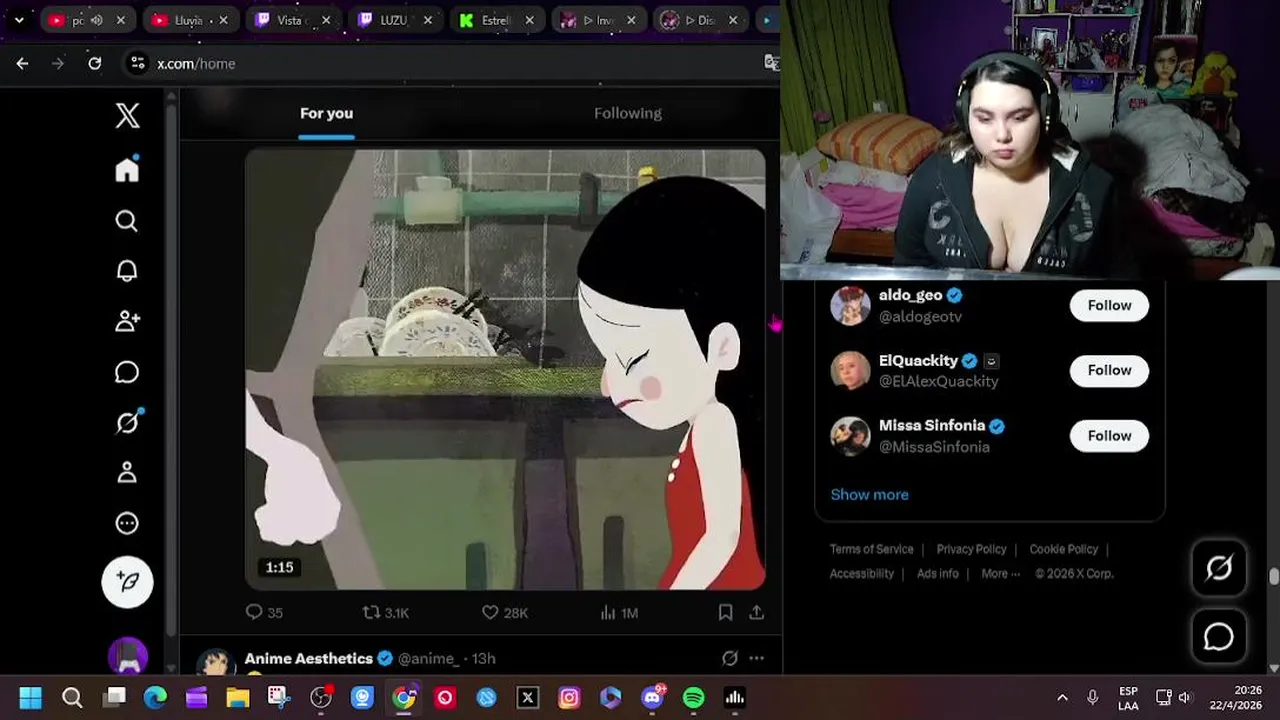Screen dimensions: 1280x720
Task: View analytics showing 1M views
Action: (x=619, y=612)
